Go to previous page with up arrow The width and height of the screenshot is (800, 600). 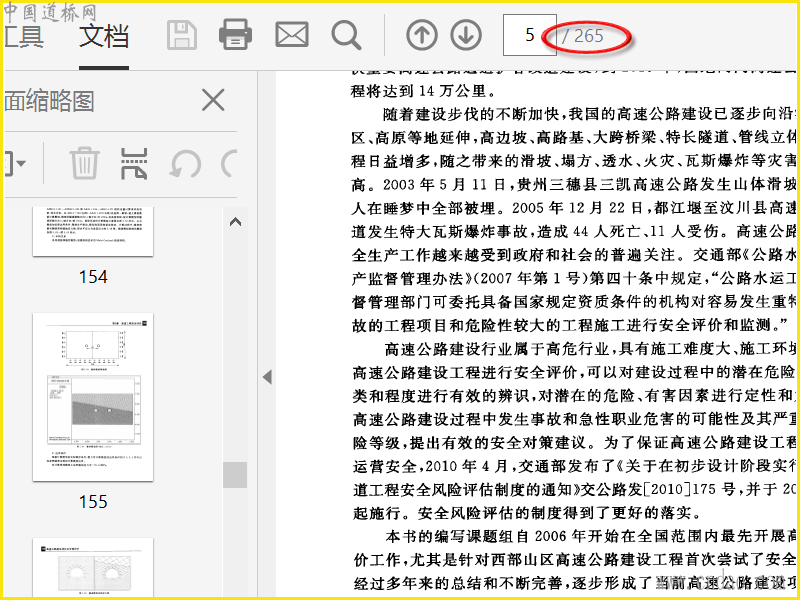pos(422,35)
